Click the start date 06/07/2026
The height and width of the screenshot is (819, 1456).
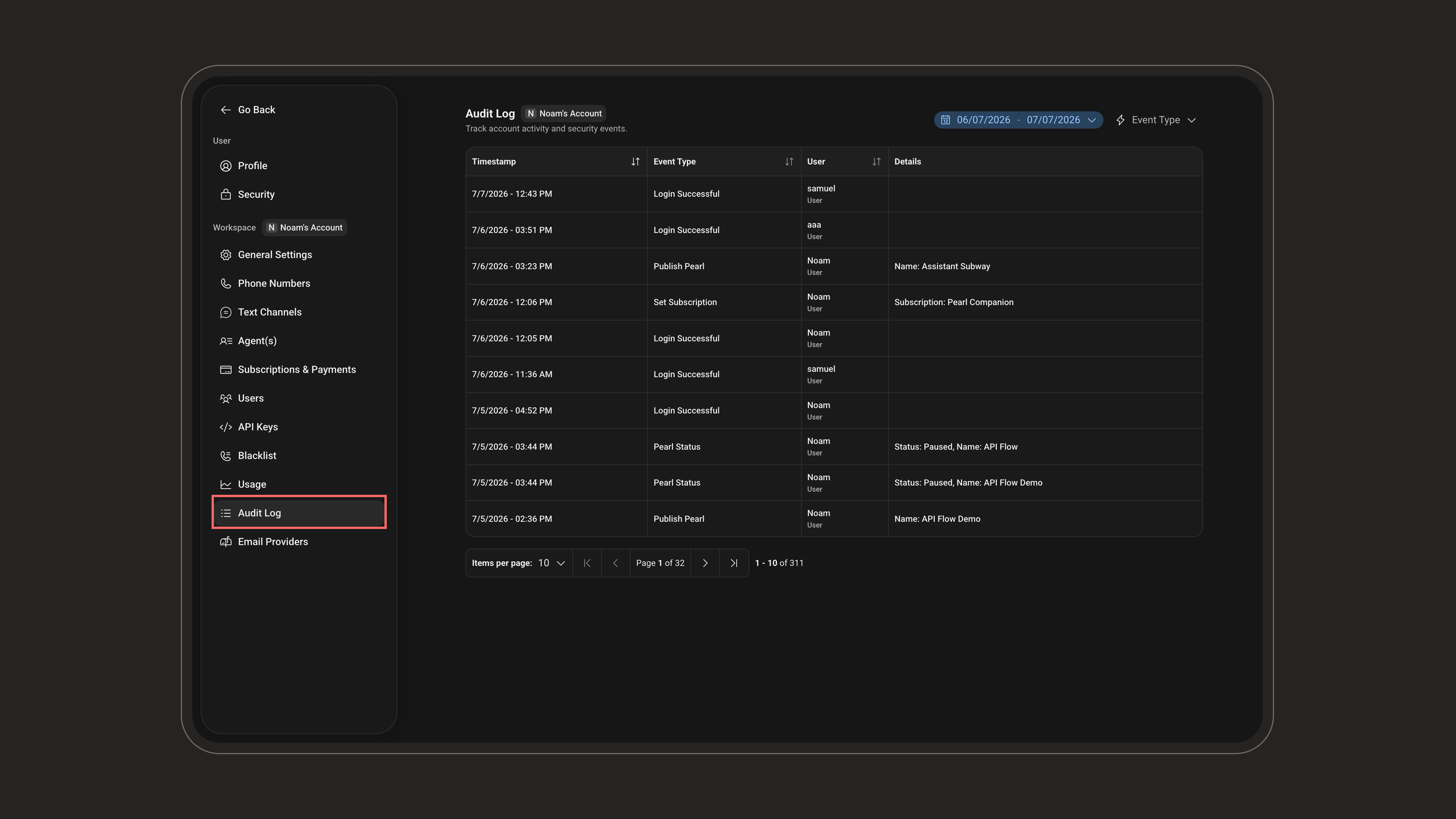coord(983,120)
